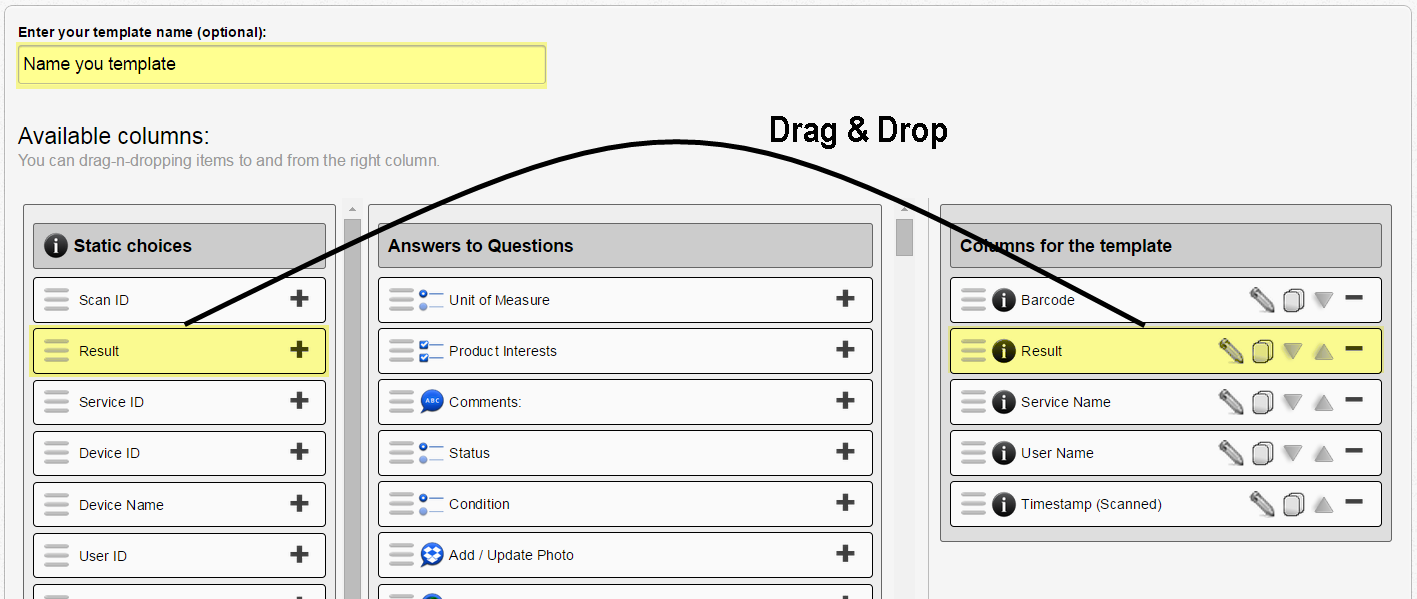
Task: Select the Device Name row label
Action: point(121,505)
